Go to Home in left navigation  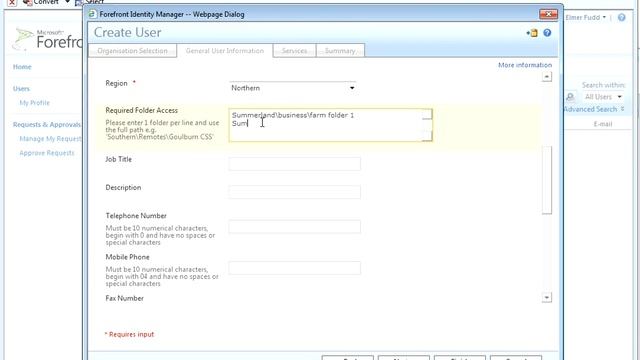point(22,67)
